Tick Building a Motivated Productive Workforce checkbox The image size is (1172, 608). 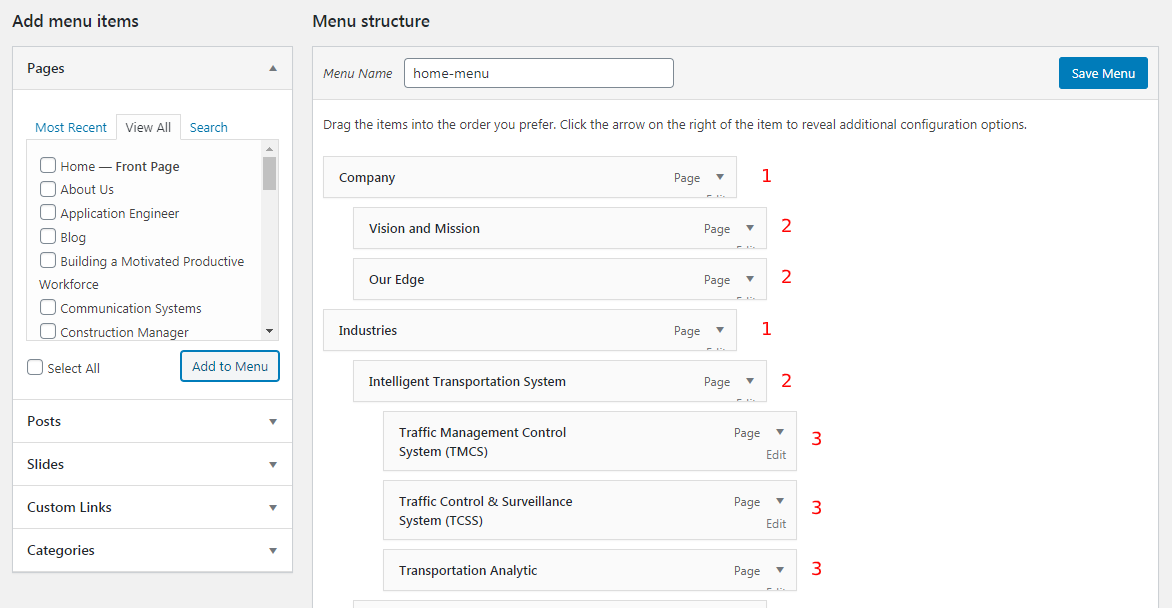pos(48,260)
